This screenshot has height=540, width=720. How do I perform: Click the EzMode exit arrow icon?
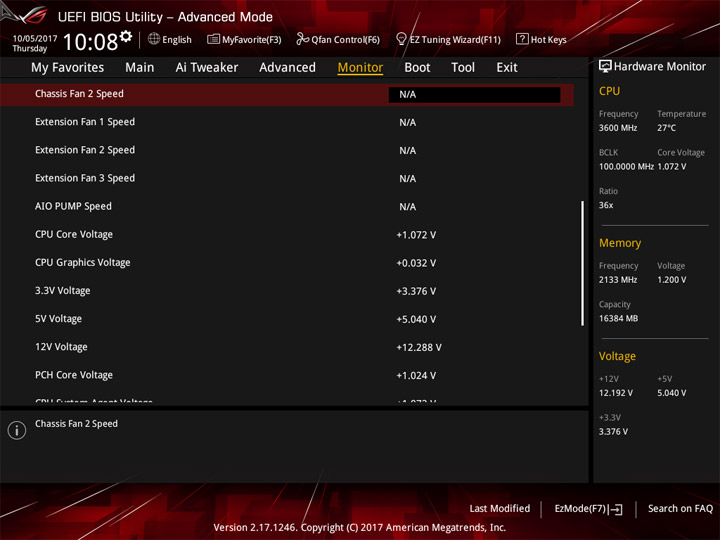click(616, 509)
